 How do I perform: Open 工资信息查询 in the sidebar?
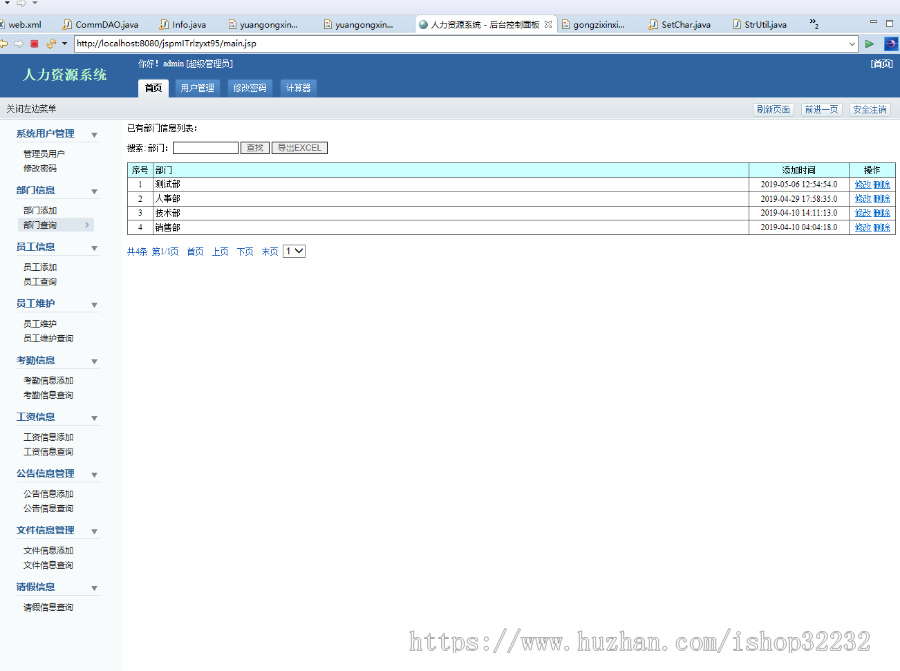point(48,452)
